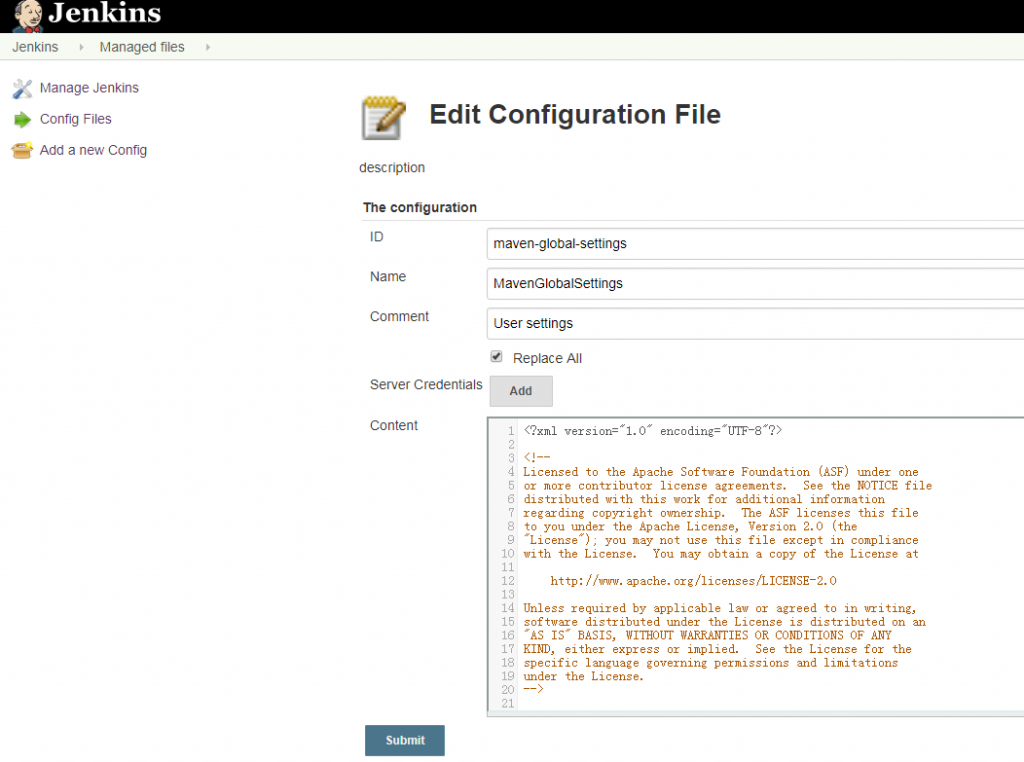Click the 'under the License.' line 19
The height and width of the screenshot is (762, 1024).
pyautogui.click(x=583, y=676)
